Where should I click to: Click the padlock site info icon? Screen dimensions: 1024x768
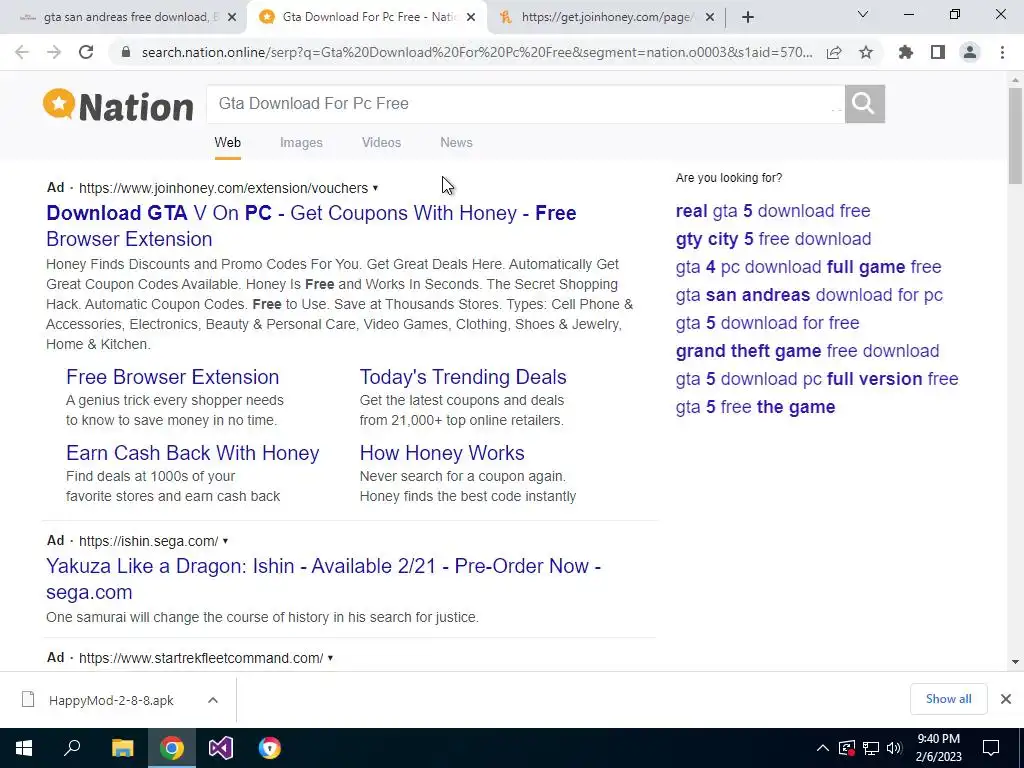coord(127,52)
